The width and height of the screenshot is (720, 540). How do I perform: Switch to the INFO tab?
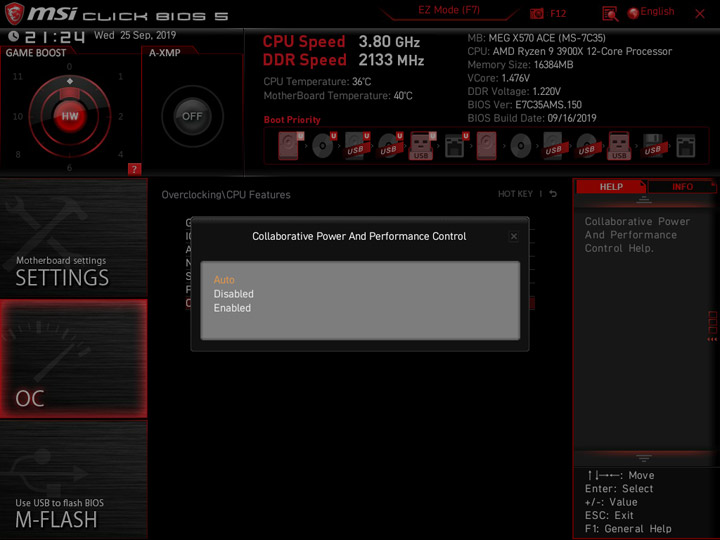pyautogui.click(x=682, y=186)
